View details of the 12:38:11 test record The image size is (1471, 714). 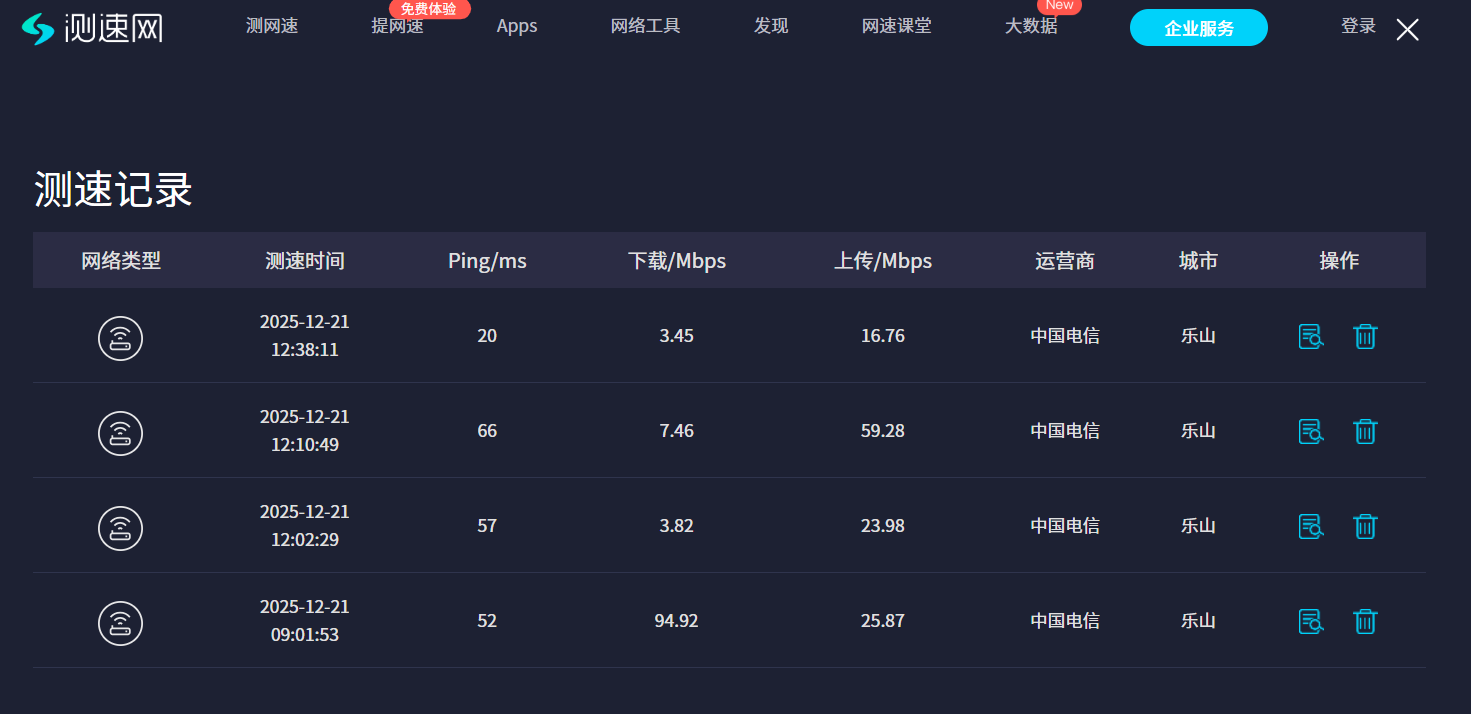coord(1311,337)
